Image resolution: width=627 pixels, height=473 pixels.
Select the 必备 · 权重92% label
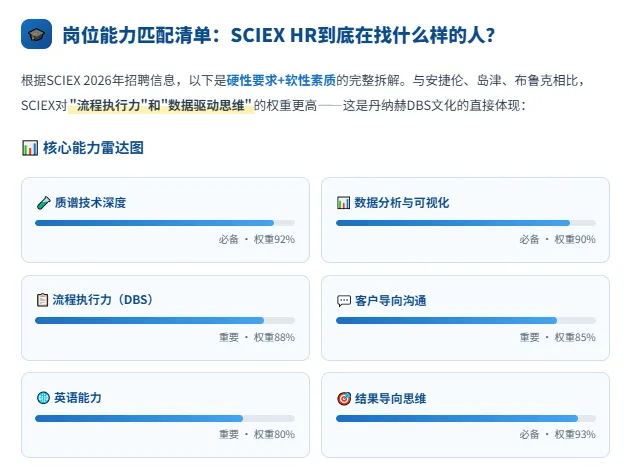point(257,239)
